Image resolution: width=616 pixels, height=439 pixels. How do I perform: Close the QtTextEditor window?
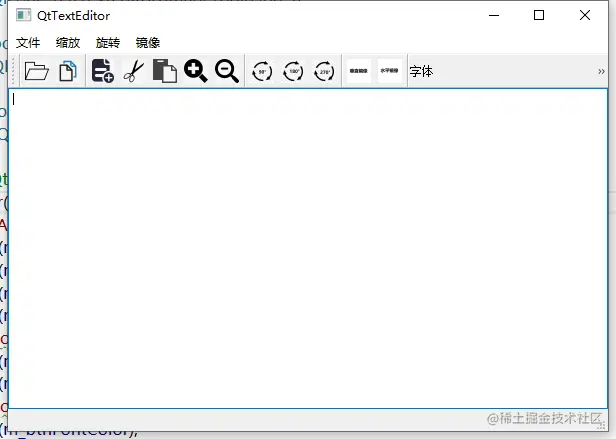pos(585,15)
